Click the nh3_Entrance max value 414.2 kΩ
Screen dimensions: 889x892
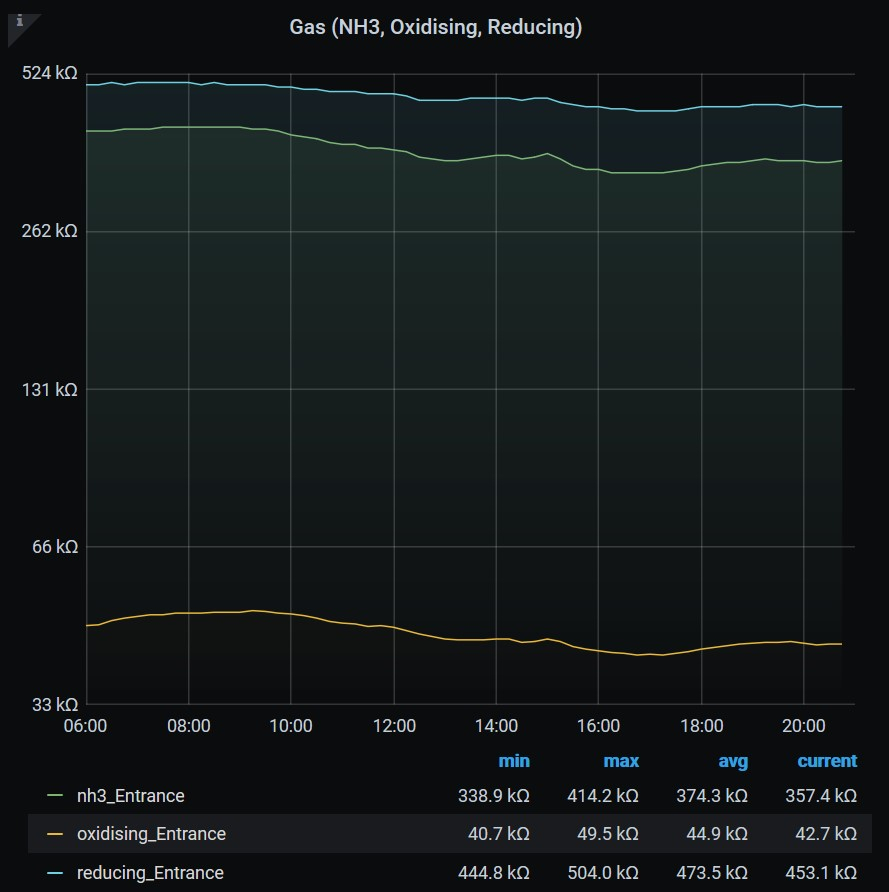601,796
